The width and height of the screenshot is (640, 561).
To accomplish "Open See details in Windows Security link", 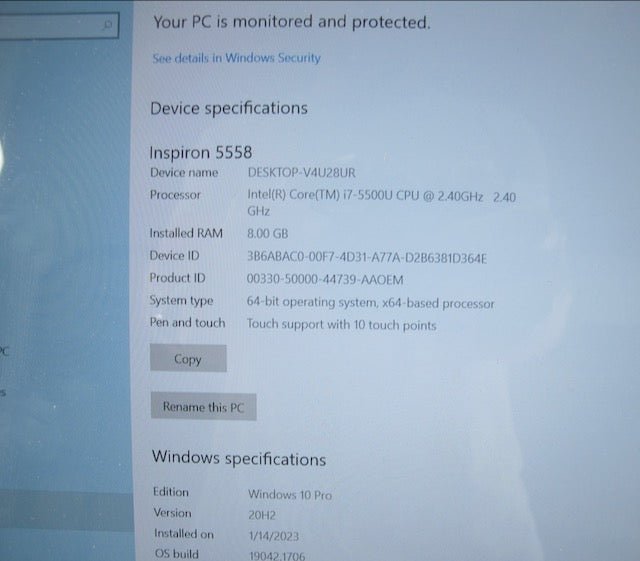I will [236, 58].
